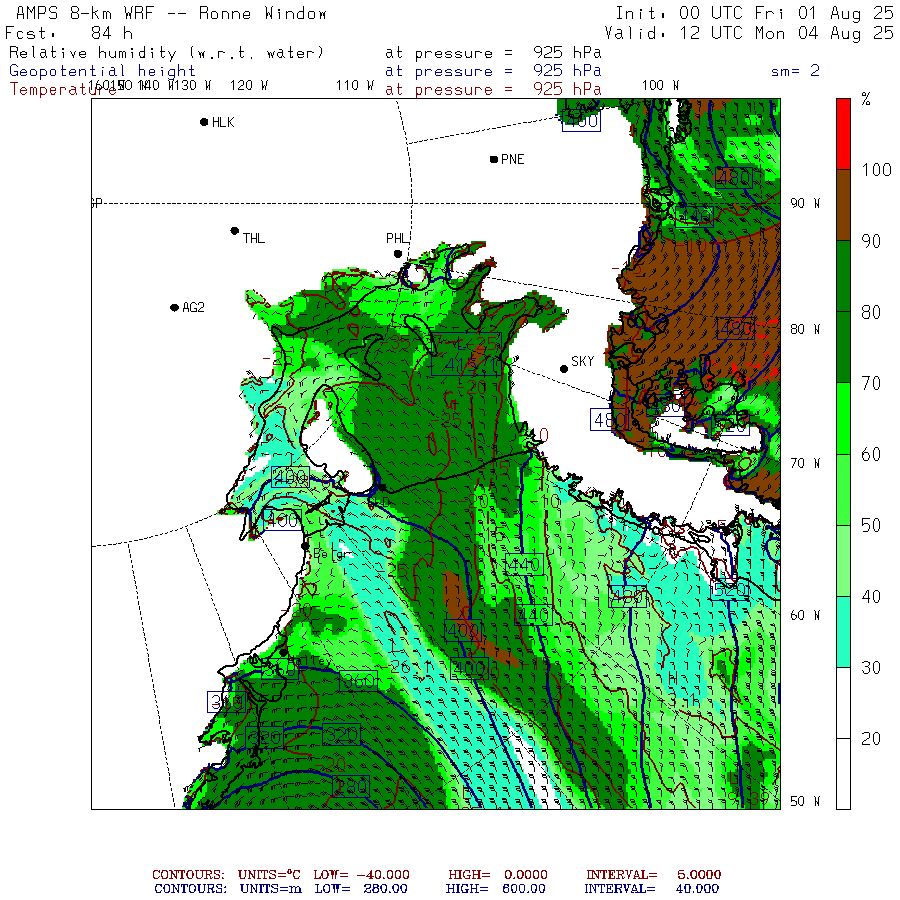Click the black 'at pressure = 925 hPa' text
900x900 pixels.
coord(493,53)
